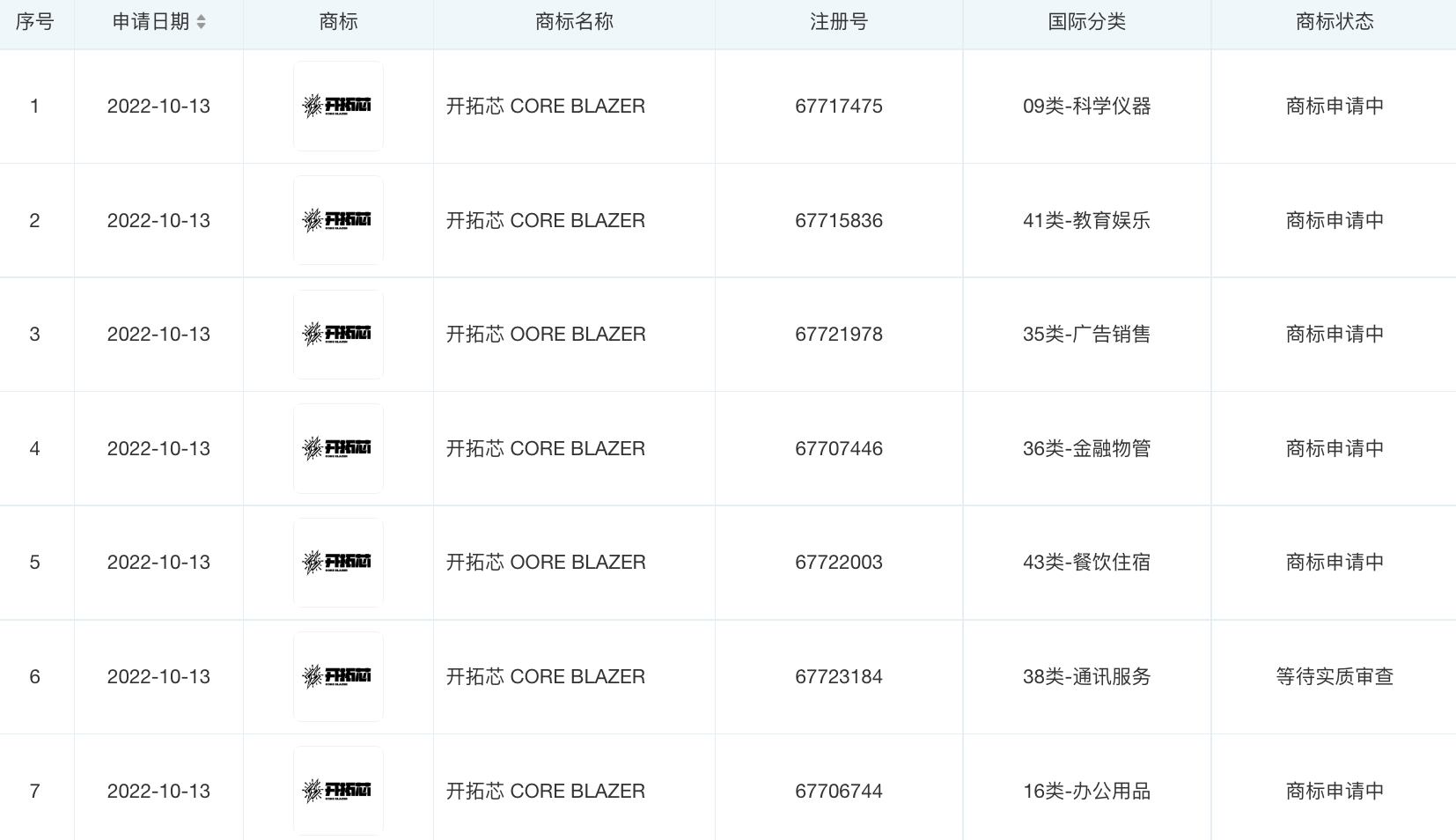
Task: Select registration number 67717475
Action: coord(839,106)
